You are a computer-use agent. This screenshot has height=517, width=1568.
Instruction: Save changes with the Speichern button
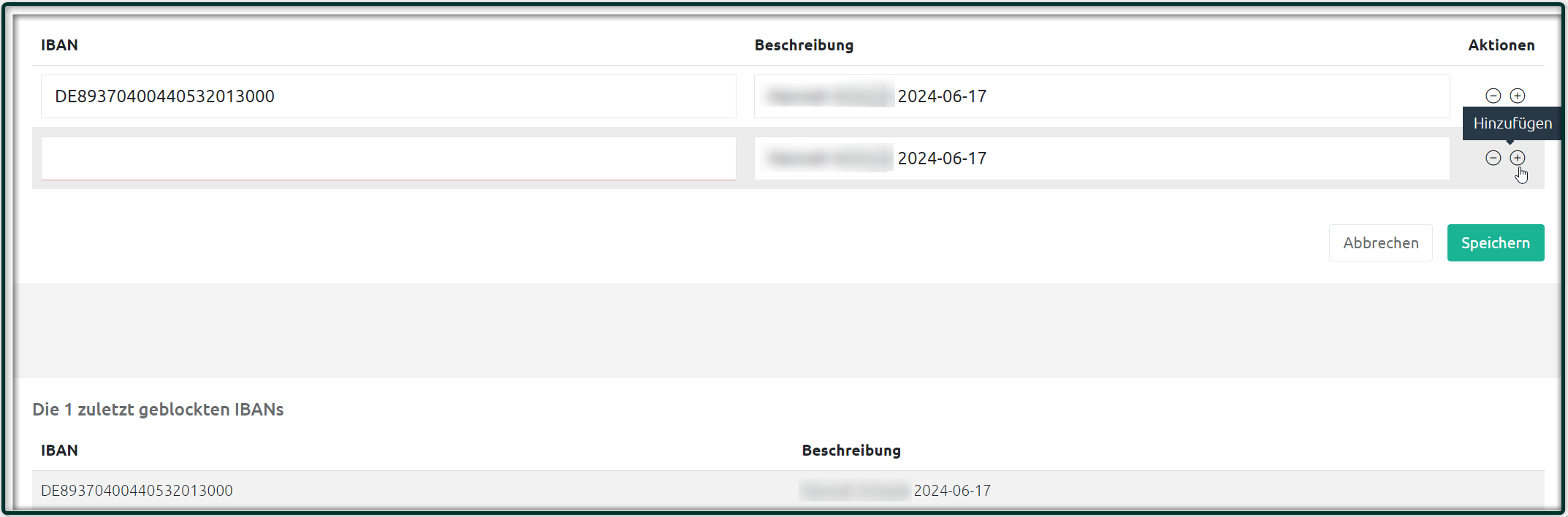[1496, 242]
